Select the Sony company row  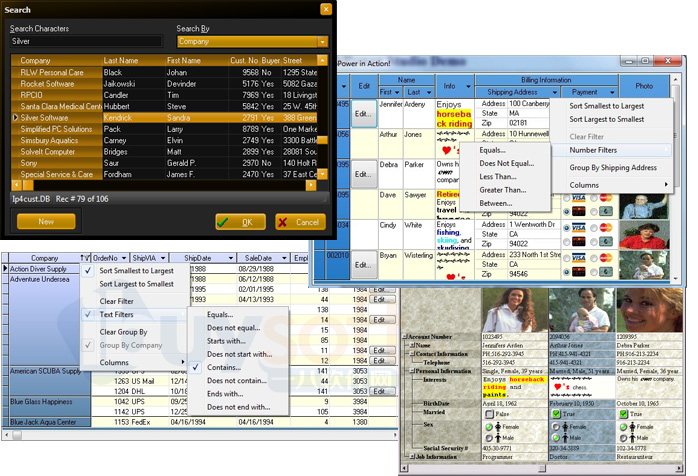pyautogui.click(x=165, y=163)
